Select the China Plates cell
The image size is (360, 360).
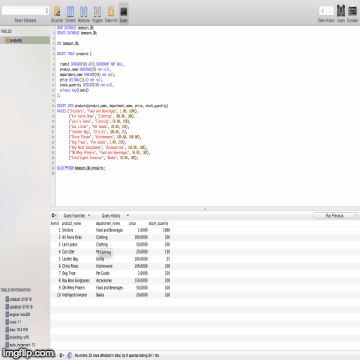(70, 266)
